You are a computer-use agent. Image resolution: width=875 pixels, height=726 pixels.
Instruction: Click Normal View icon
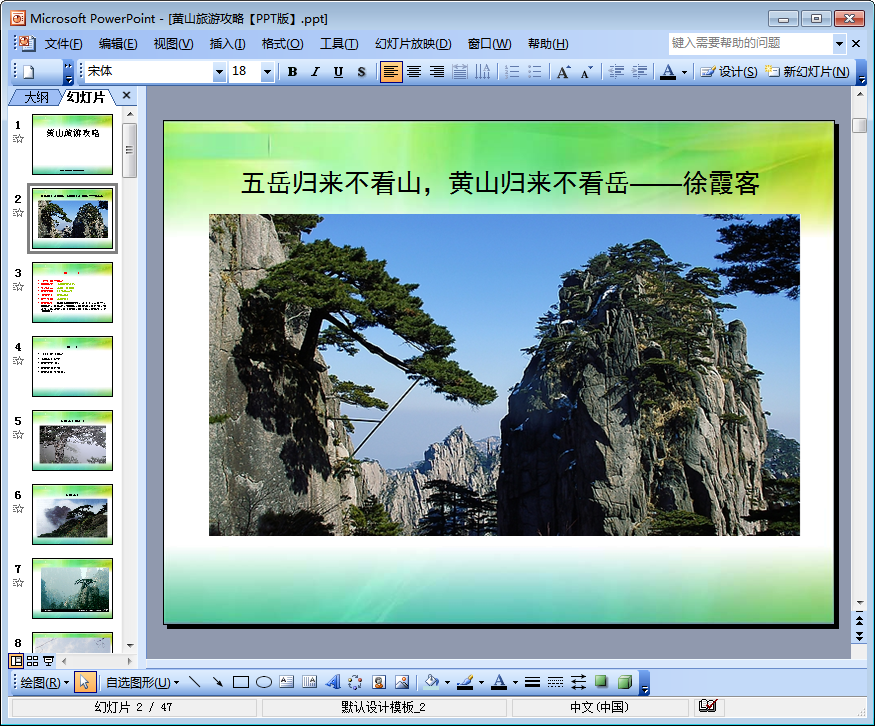[x=16, y=661]
